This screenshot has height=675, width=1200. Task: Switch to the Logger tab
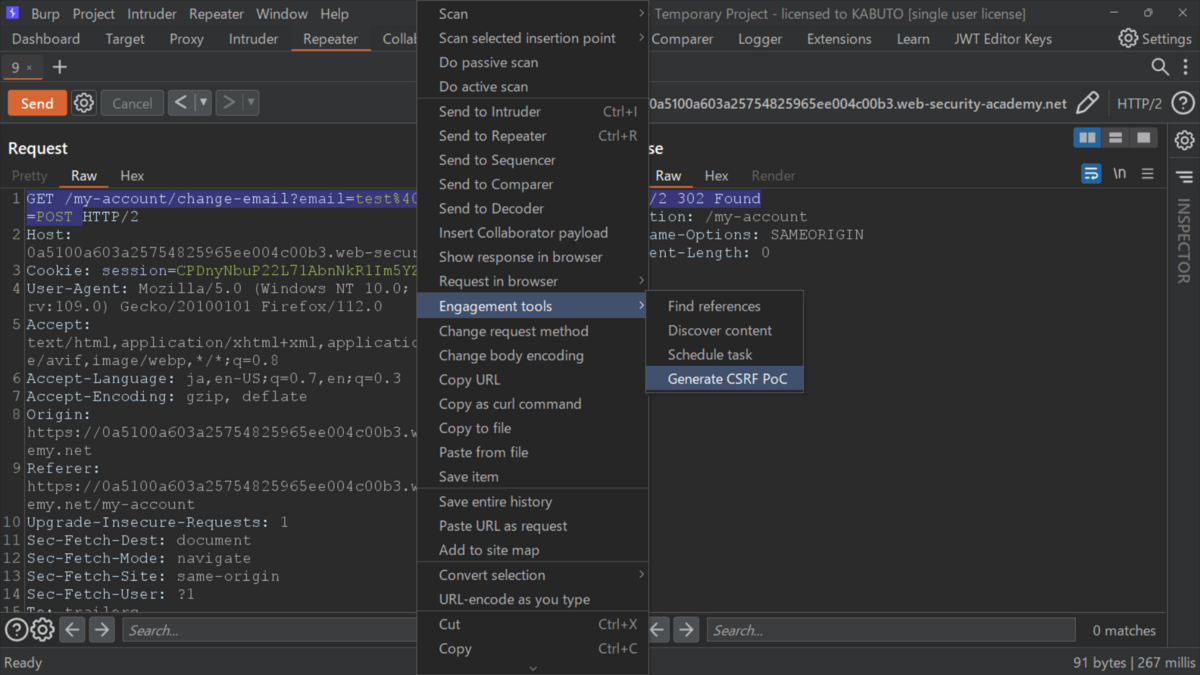(760, 38)
